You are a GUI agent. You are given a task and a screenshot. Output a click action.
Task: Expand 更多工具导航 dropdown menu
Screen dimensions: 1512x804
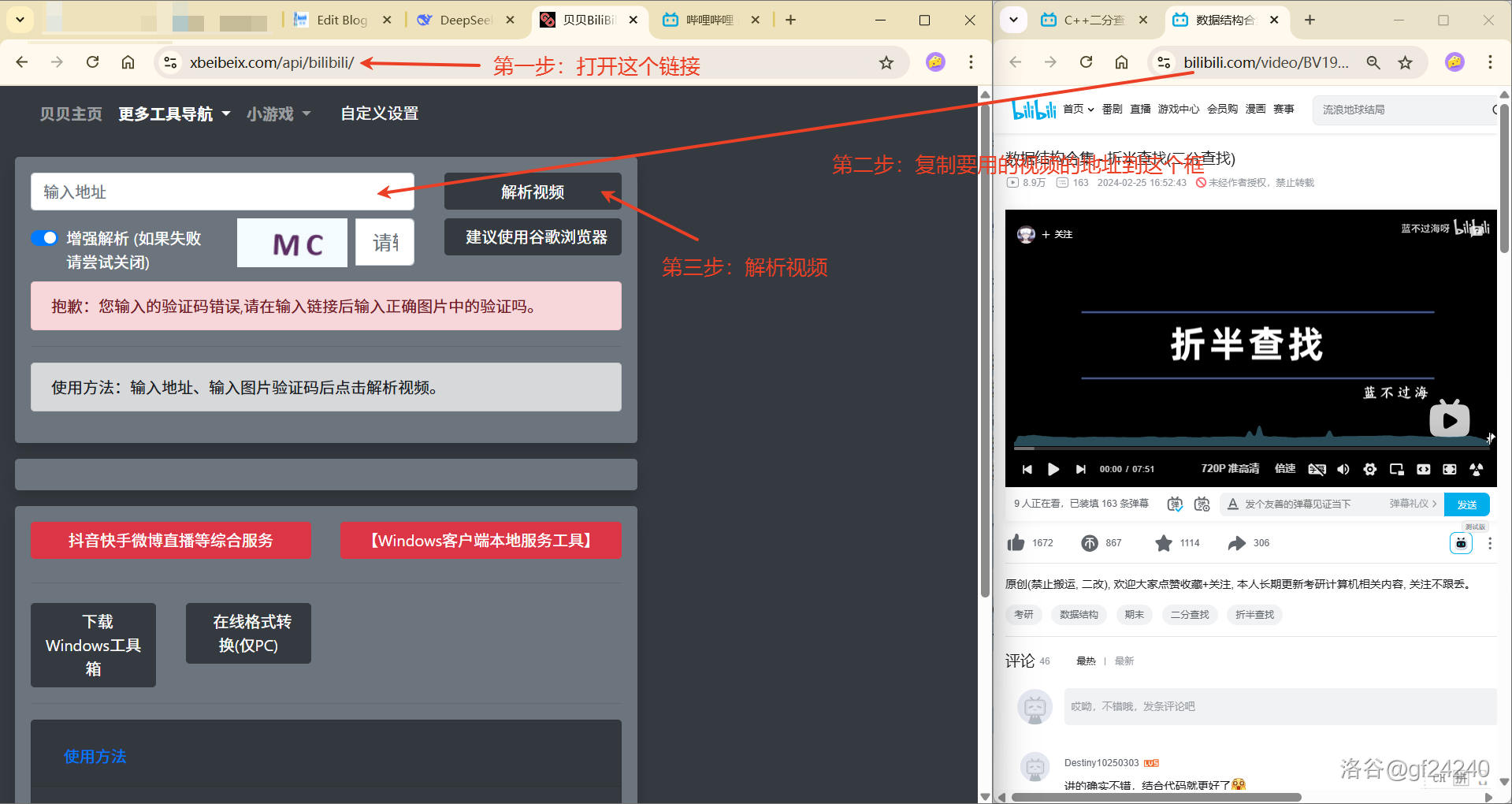174,114
